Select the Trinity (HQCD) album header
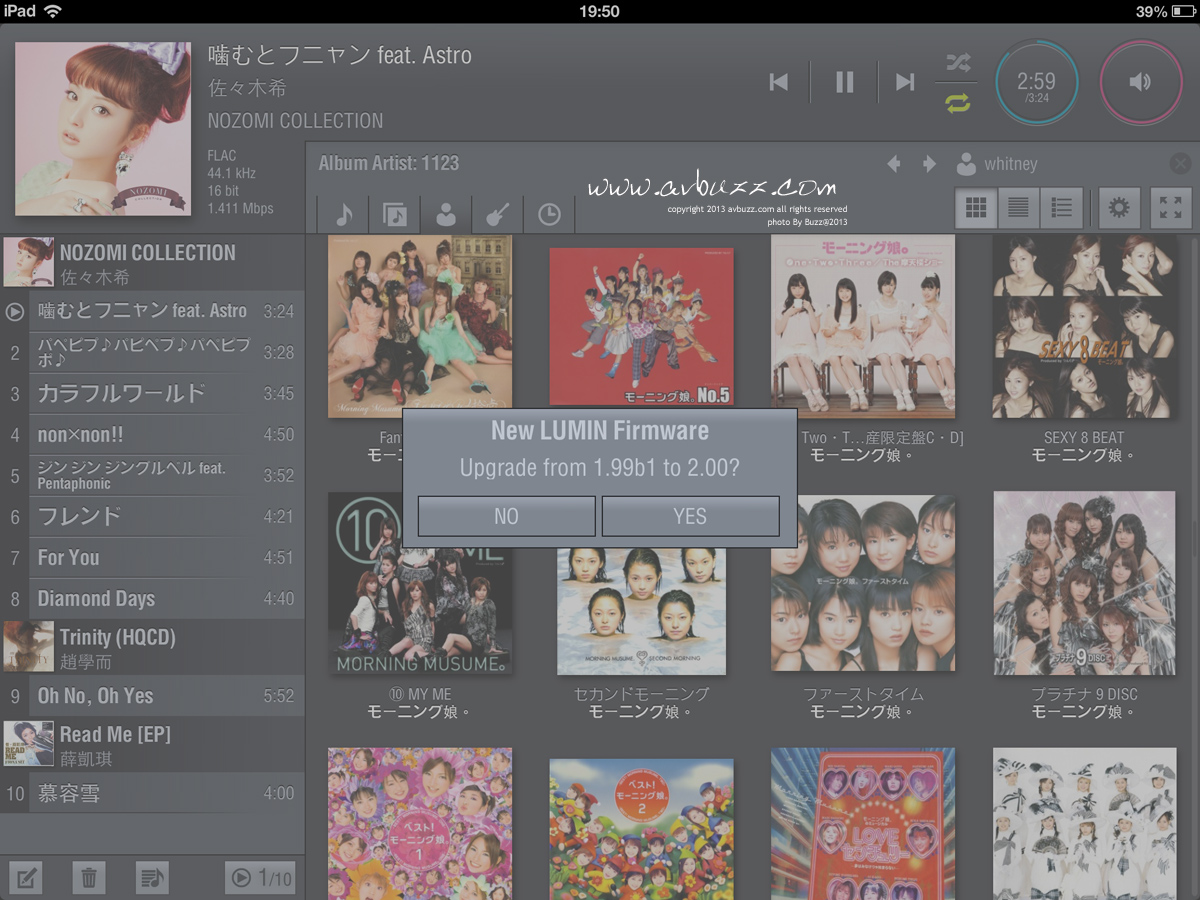1200x900 pixels. [152, 647]
